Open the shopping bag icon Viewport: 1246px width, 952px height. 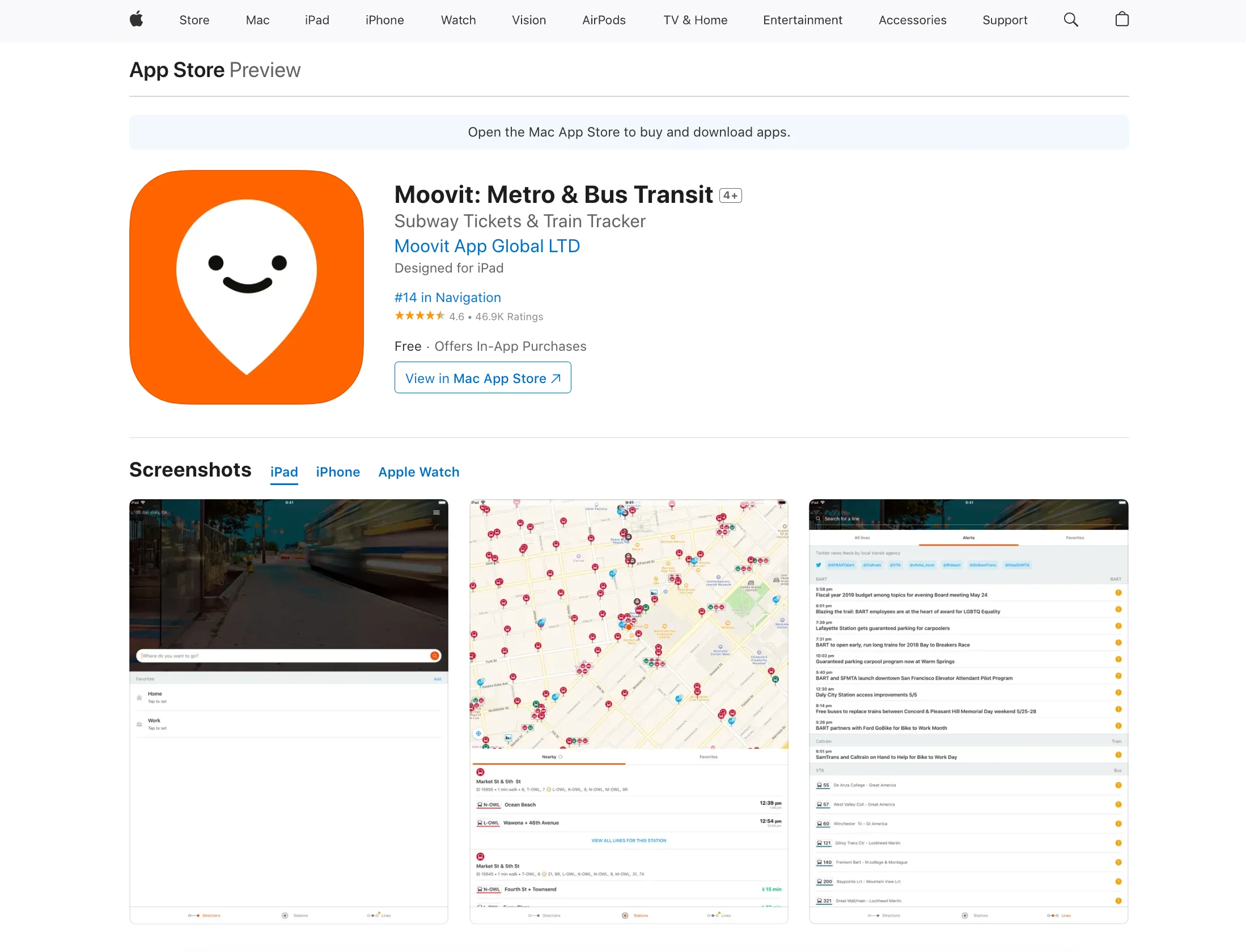point(1122,20)
